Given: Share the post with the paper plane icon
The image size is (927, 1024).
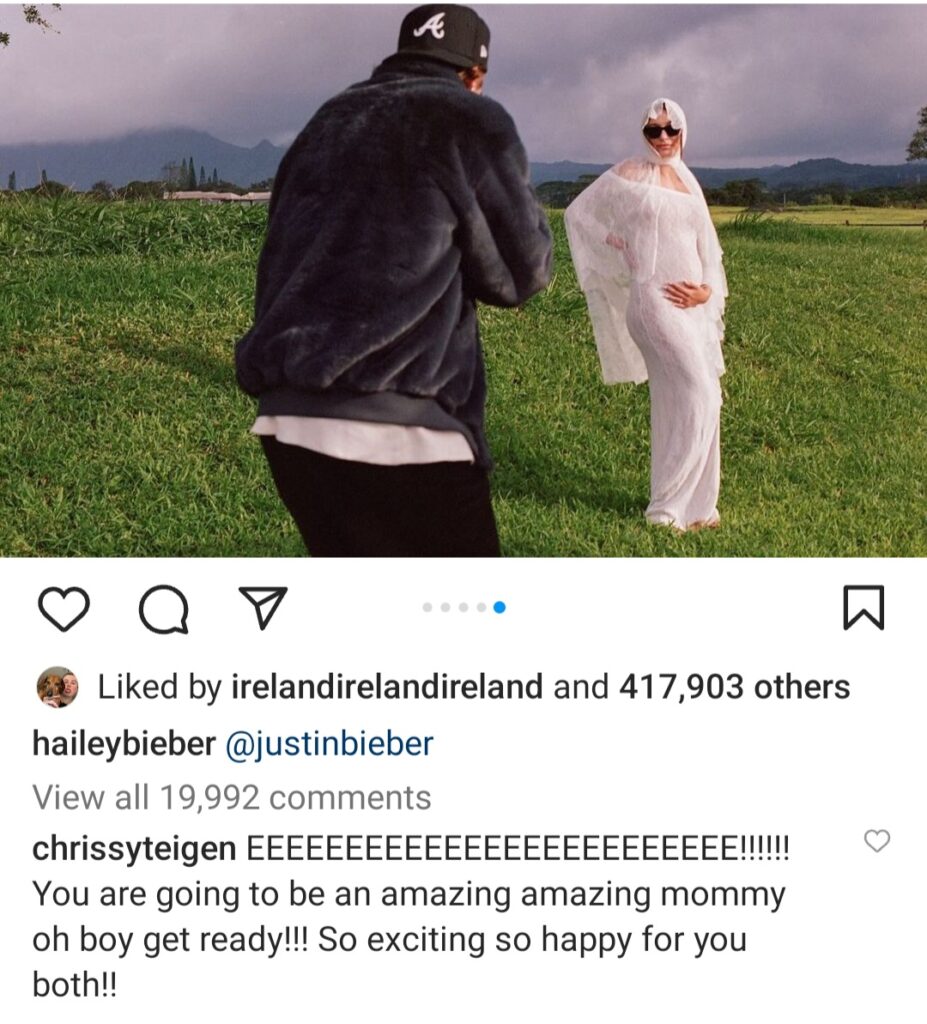Looking at the screenshot, I should tap(263, 607).
